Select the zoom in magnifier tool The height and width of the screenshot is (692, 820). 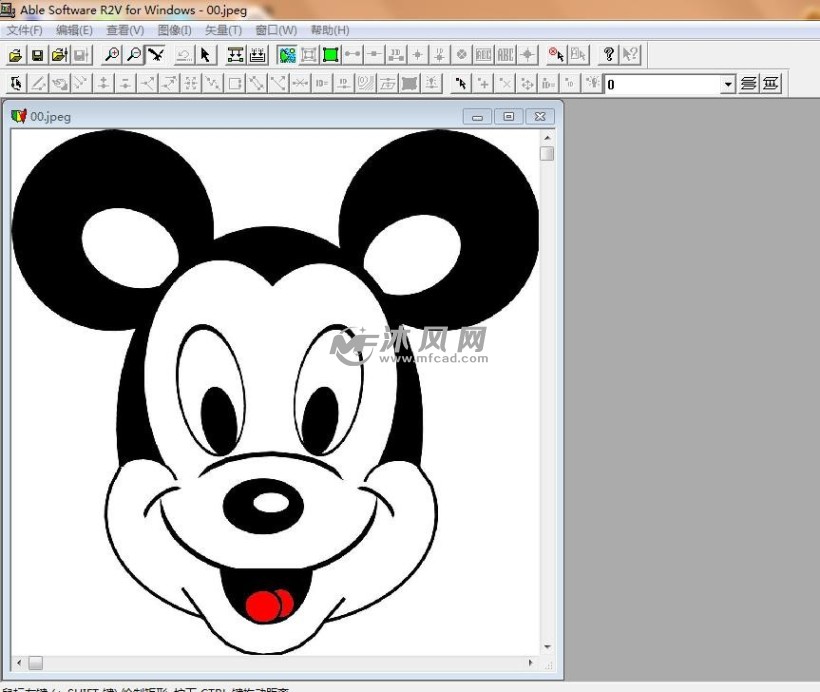[x=112, y=55]
